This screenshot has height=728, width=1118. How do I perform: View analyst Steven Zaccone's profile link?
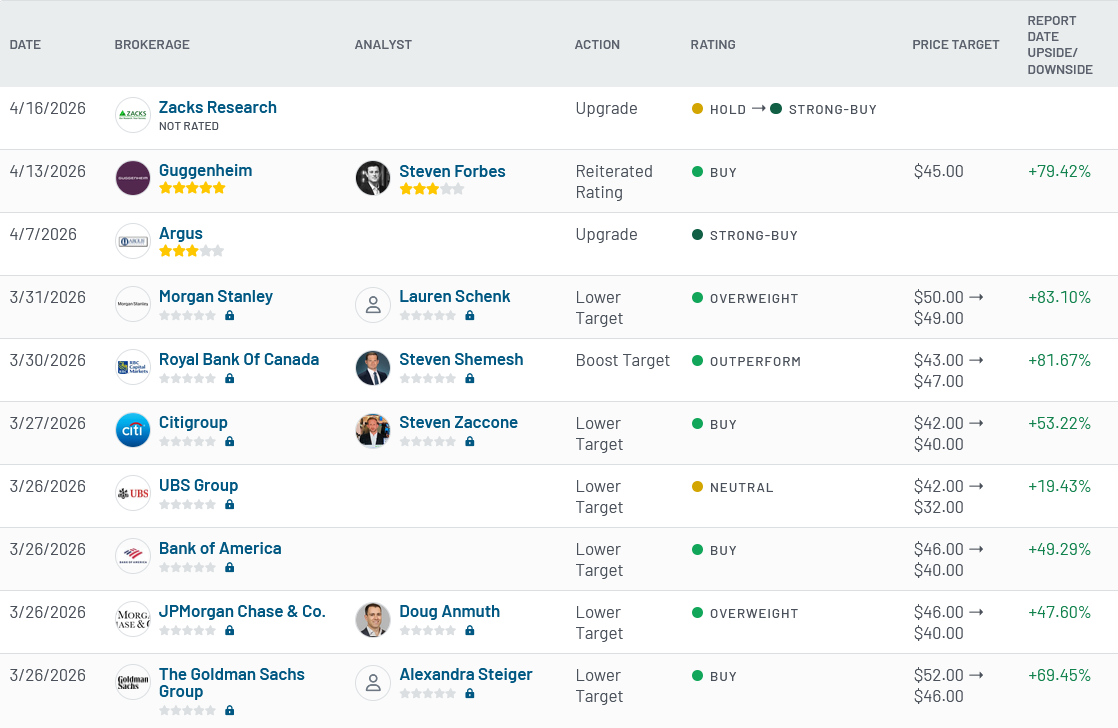tap(458, 422)
